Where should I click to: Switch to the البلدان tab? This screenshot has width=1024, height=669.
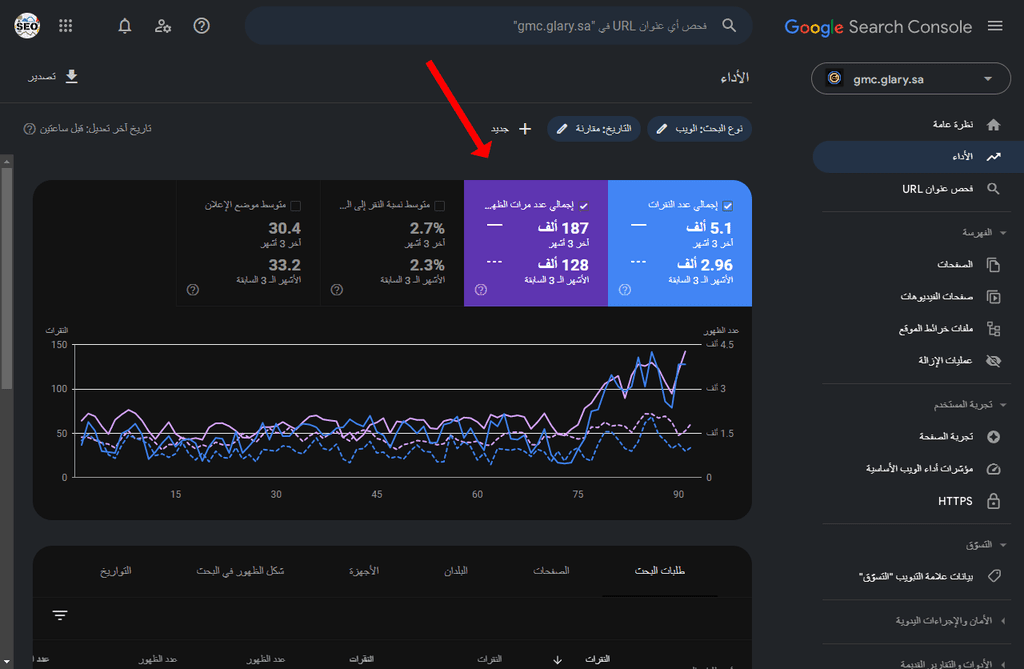tap(456, 571)
